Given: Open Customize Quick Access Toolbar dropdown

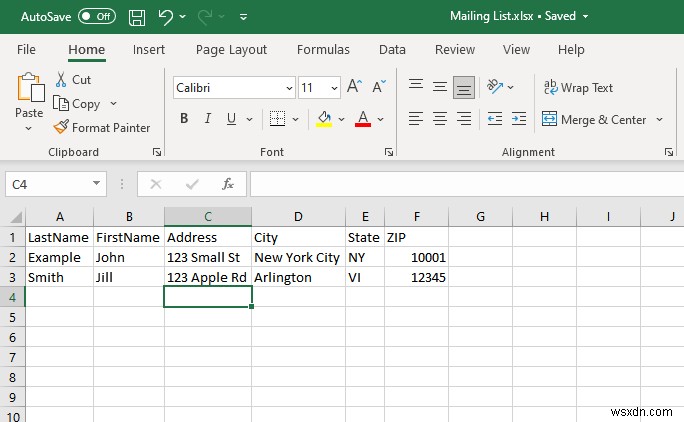Looking at the screenshot, I should click(243, 17).
